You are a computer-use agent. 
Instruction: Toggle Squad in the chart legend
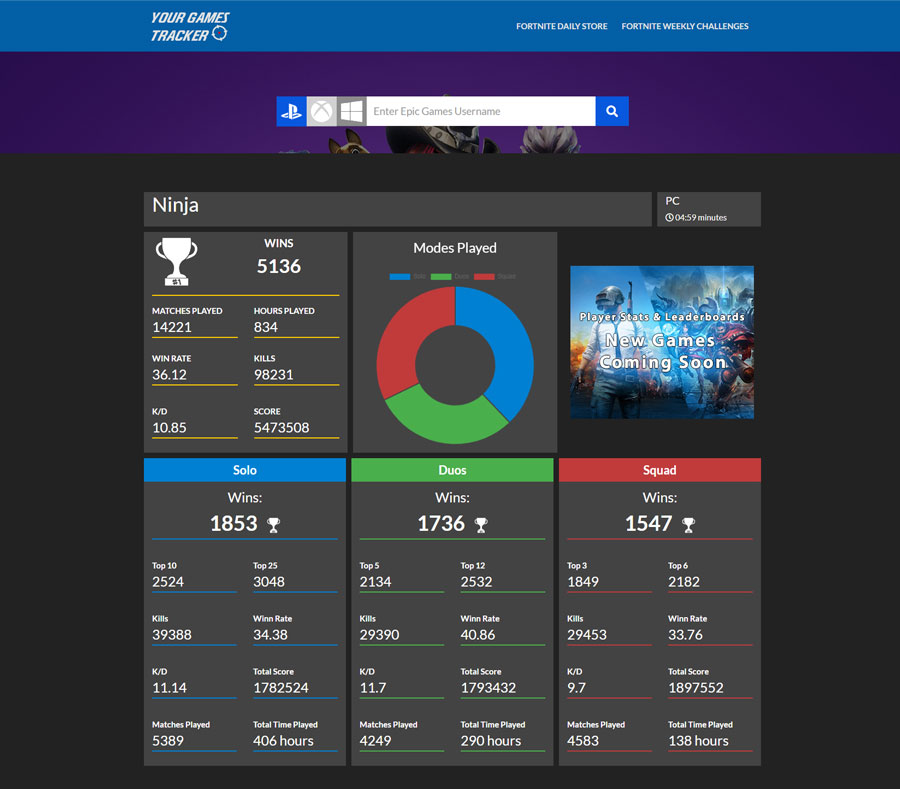click(x=495, y=277)
